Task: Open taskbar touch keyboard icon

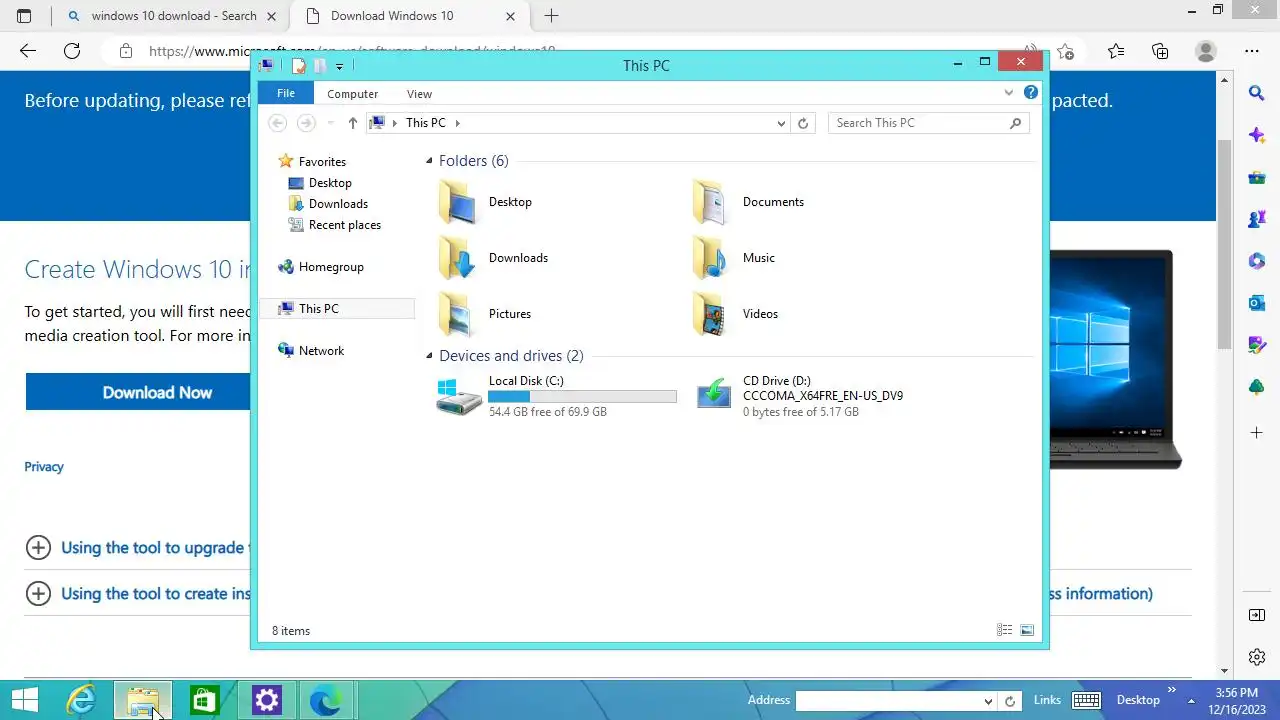Action: [1086, 700]
